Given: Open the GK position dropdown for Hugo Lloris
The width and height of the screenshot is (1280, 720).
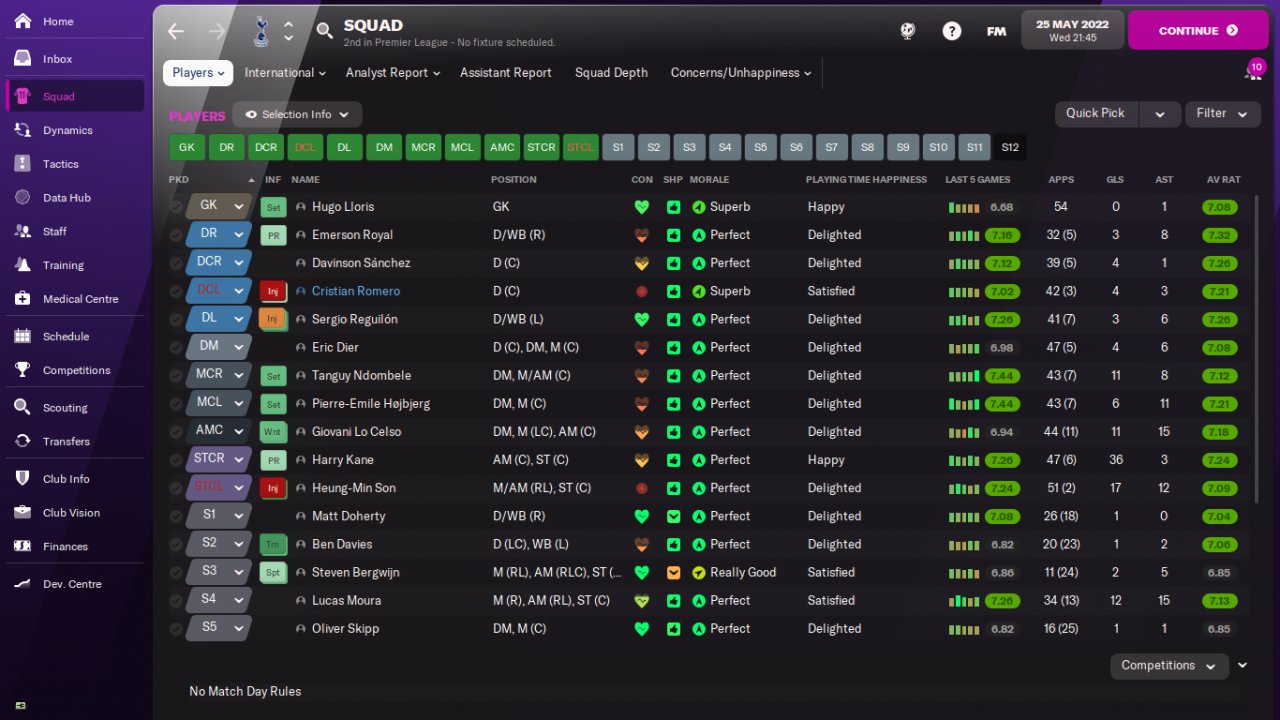Looking at the screenshot, I should (217, 206).
